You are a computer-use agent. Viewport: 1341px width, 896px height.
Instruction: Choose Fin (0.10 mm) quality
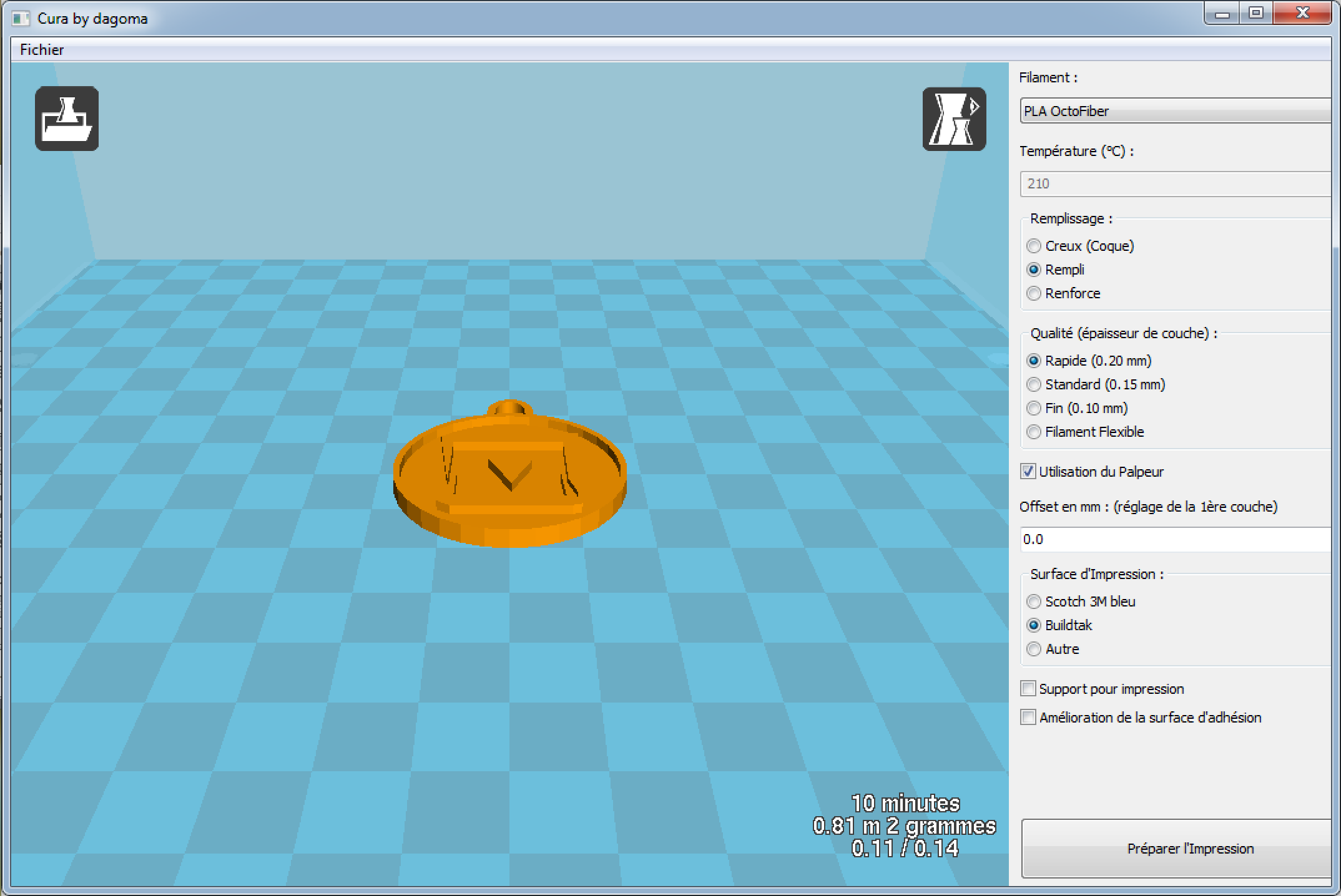coord(1034,408)
